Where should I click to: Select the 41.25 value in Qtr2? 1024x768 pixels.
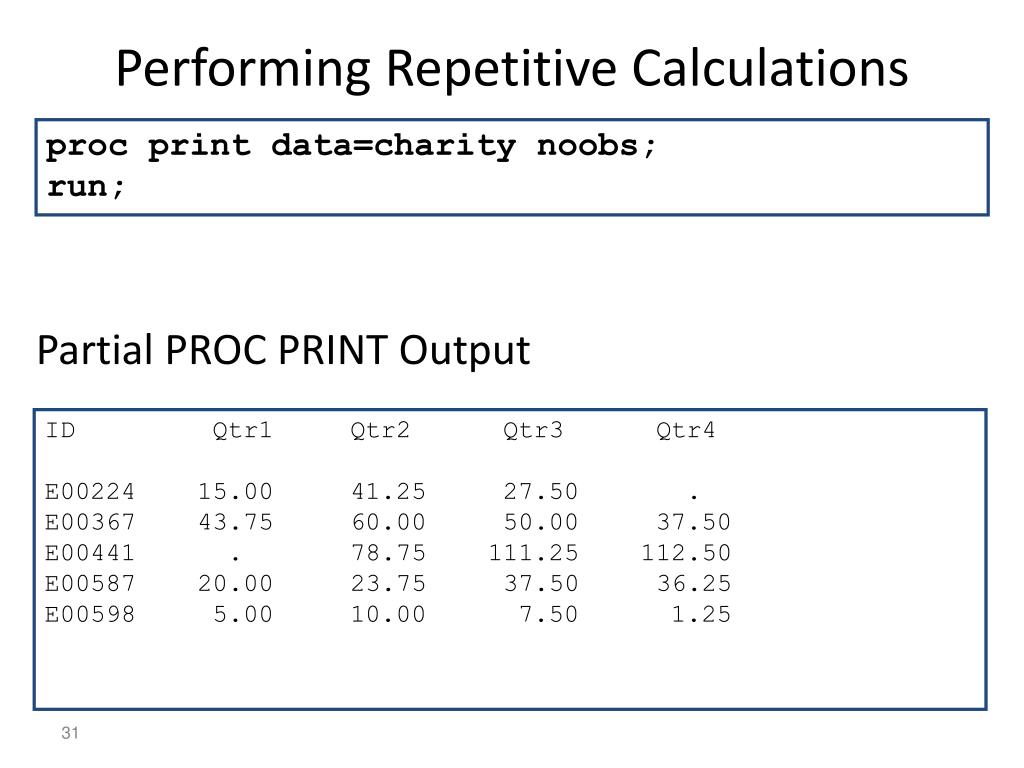pyautogui.click(x=389, y=491)
